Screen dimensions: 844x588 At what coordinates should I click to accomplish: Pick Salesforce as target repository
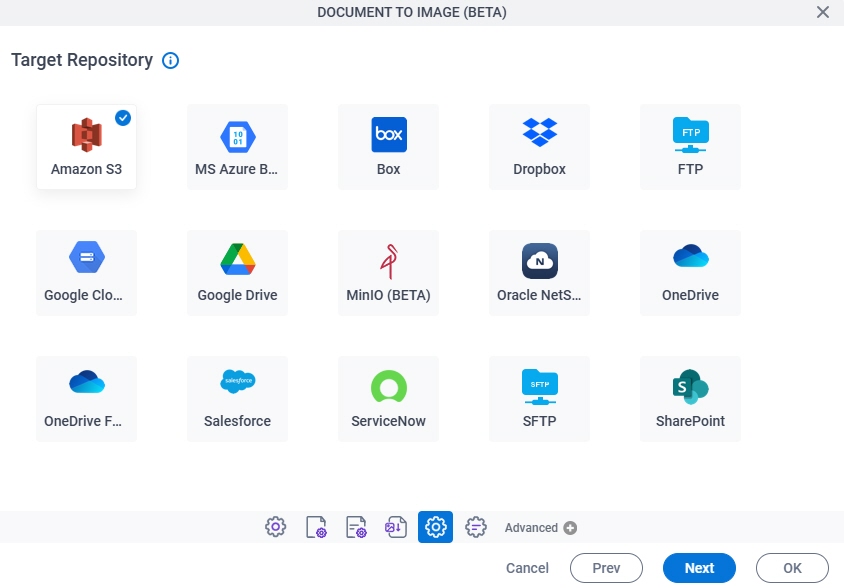click(237, 398)
